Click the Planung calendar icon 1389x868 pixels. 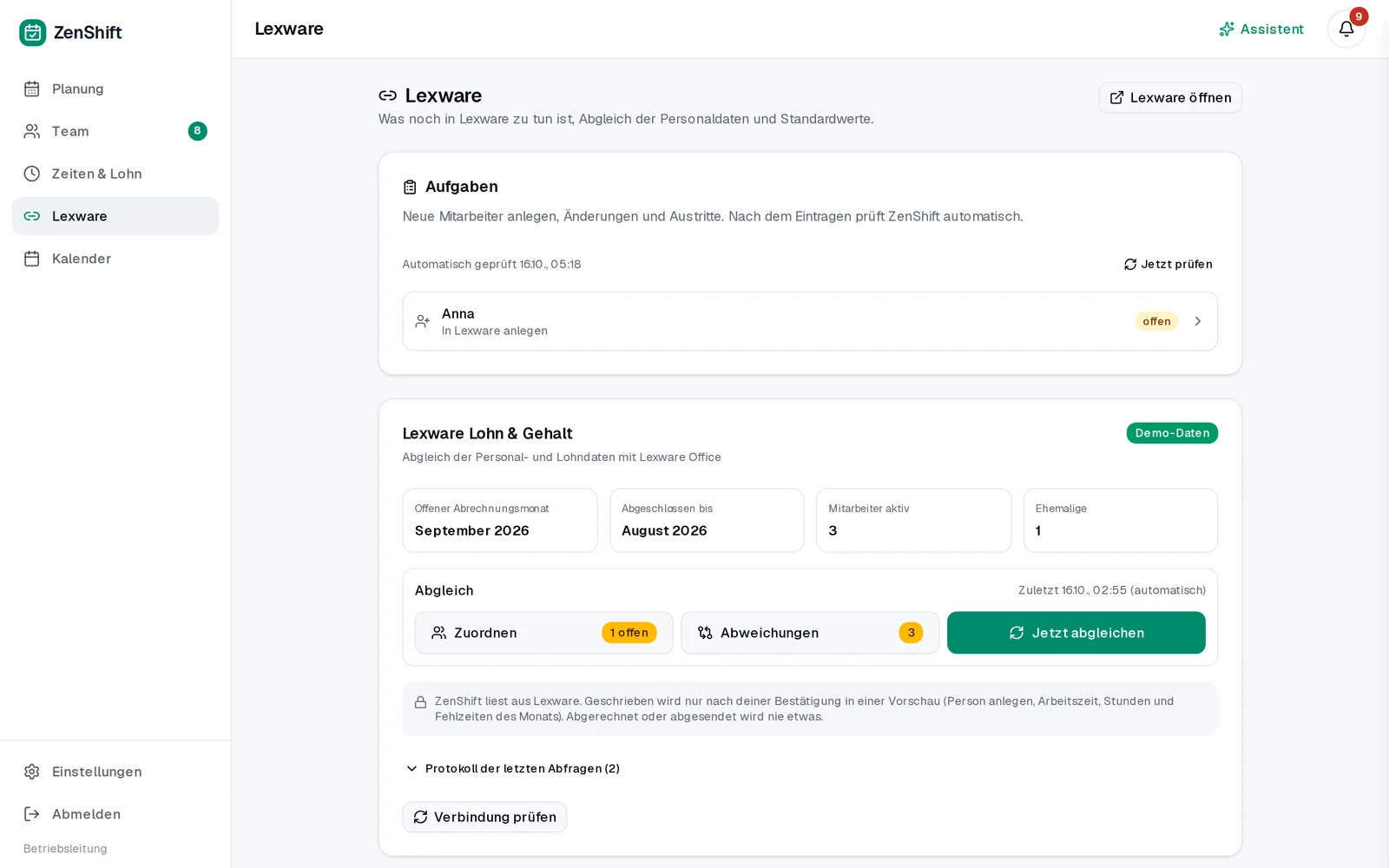point(32,89)
